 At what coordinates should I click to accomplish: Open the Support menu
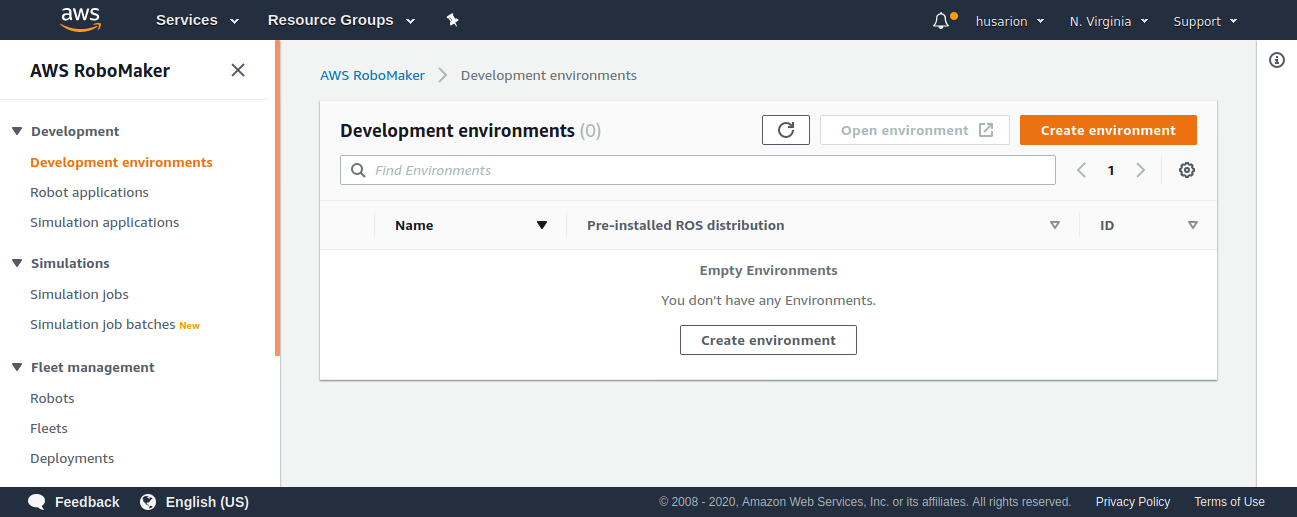pyautogui.click(x=1205, y=21)
